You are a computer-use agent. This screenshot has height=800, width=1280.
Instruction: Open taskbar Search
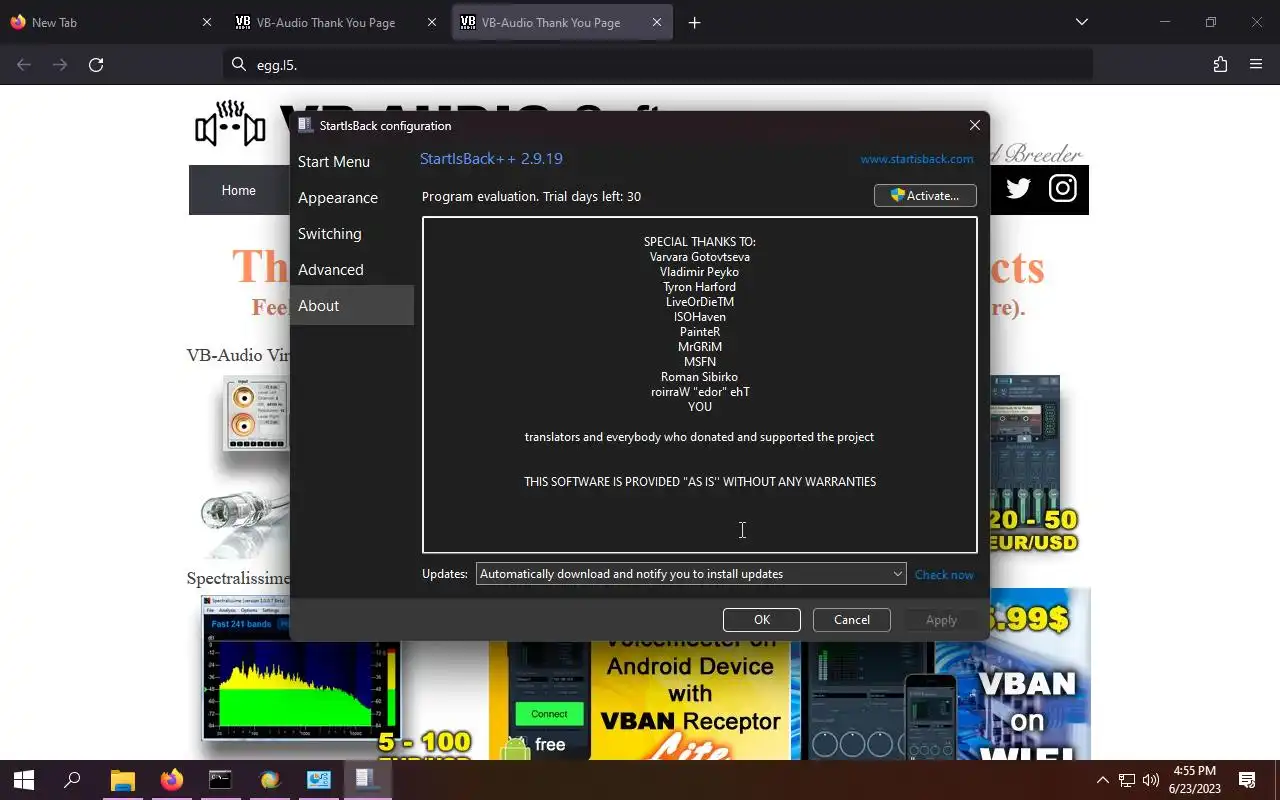(x=72, y=780)
